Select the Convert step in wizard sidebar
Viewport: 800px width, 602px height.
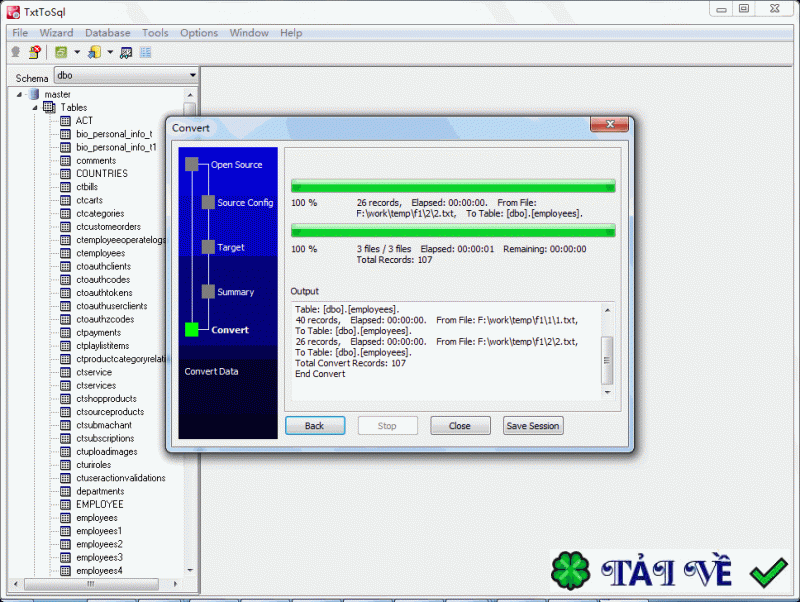click(228, 330)
